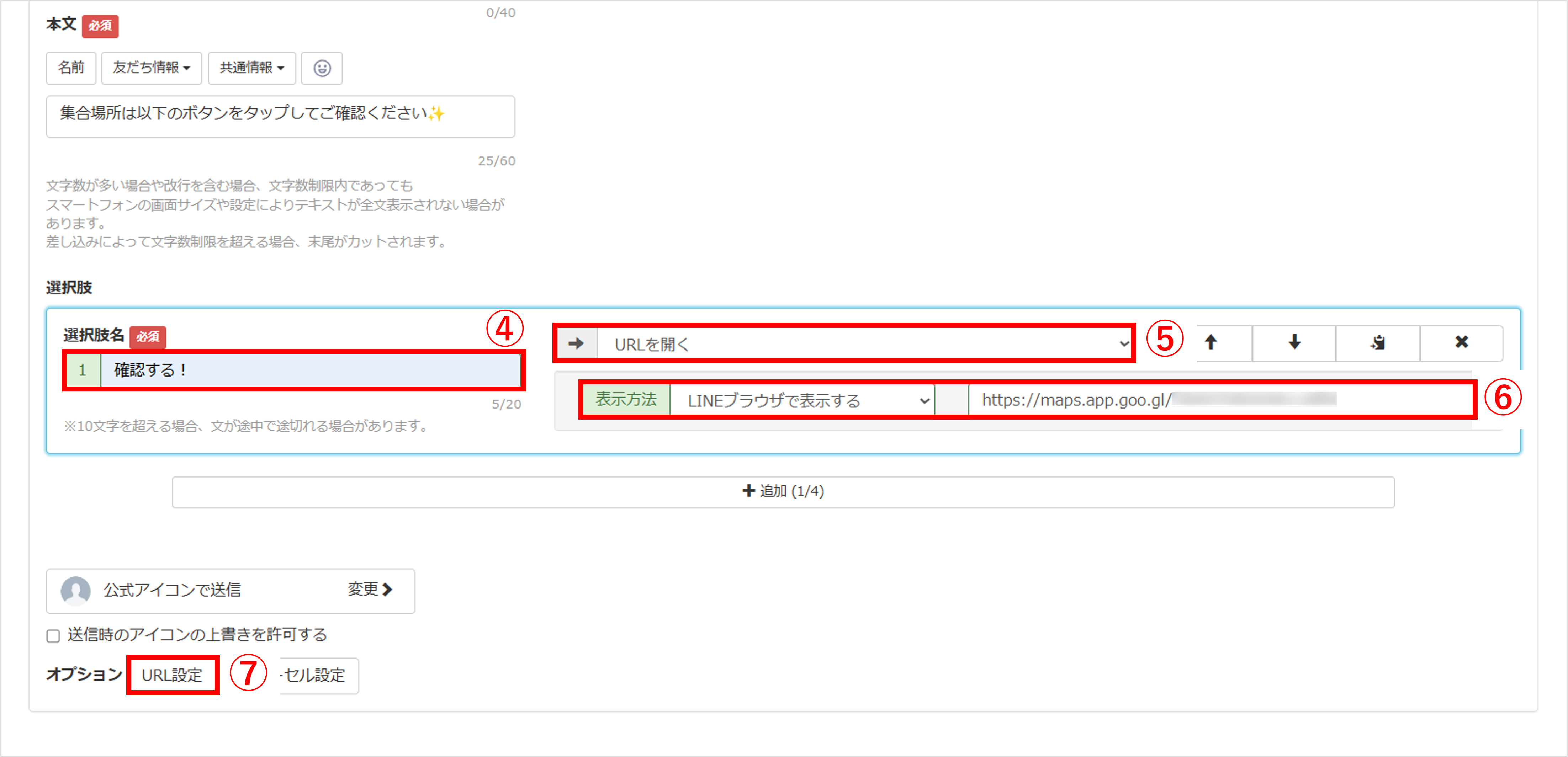Enable the send-time icon overwrite checkbox
Screen dimensions: 1568x757
point(54,636)
